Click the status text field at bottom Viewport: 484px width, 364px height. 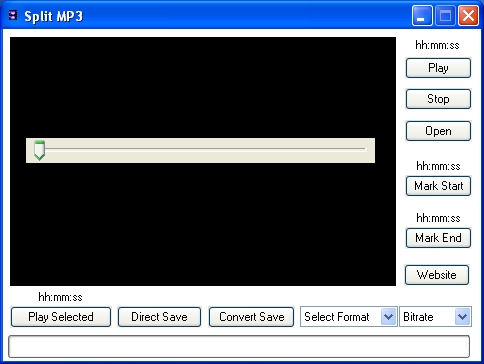239,347
